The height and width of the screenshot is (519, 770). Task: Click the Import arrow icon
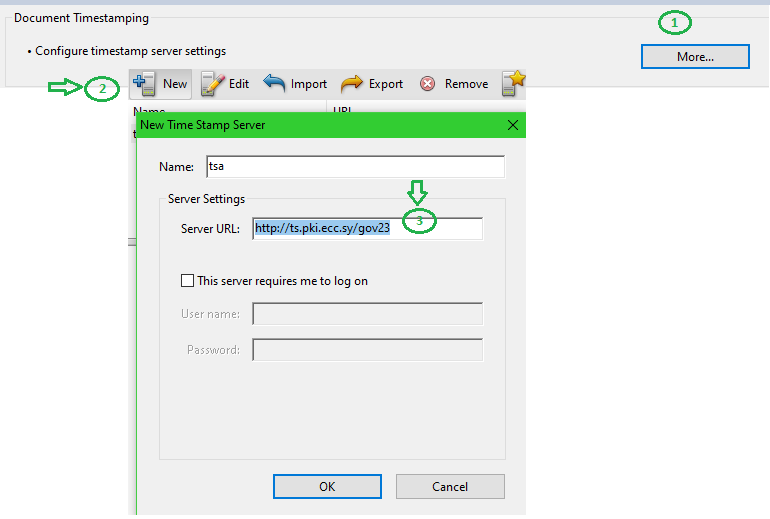tap(275, 84)
